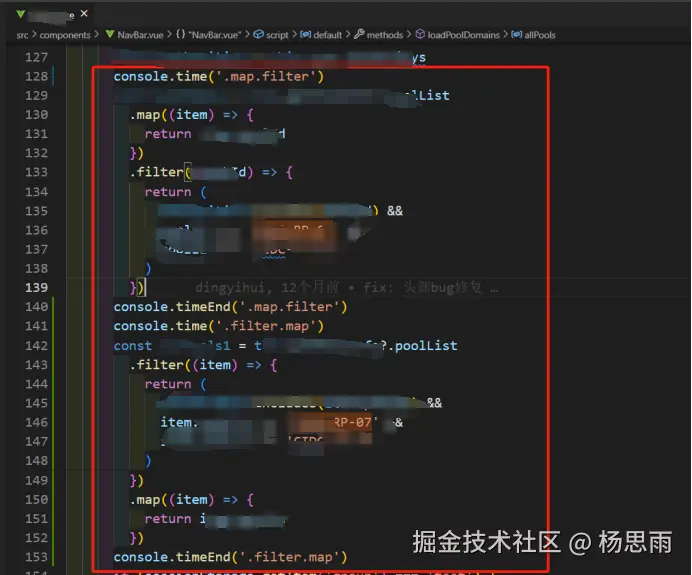This screenshot has width=692, height=575.
Task: Click .filter((item) => { on line 143
Action: 203,365
